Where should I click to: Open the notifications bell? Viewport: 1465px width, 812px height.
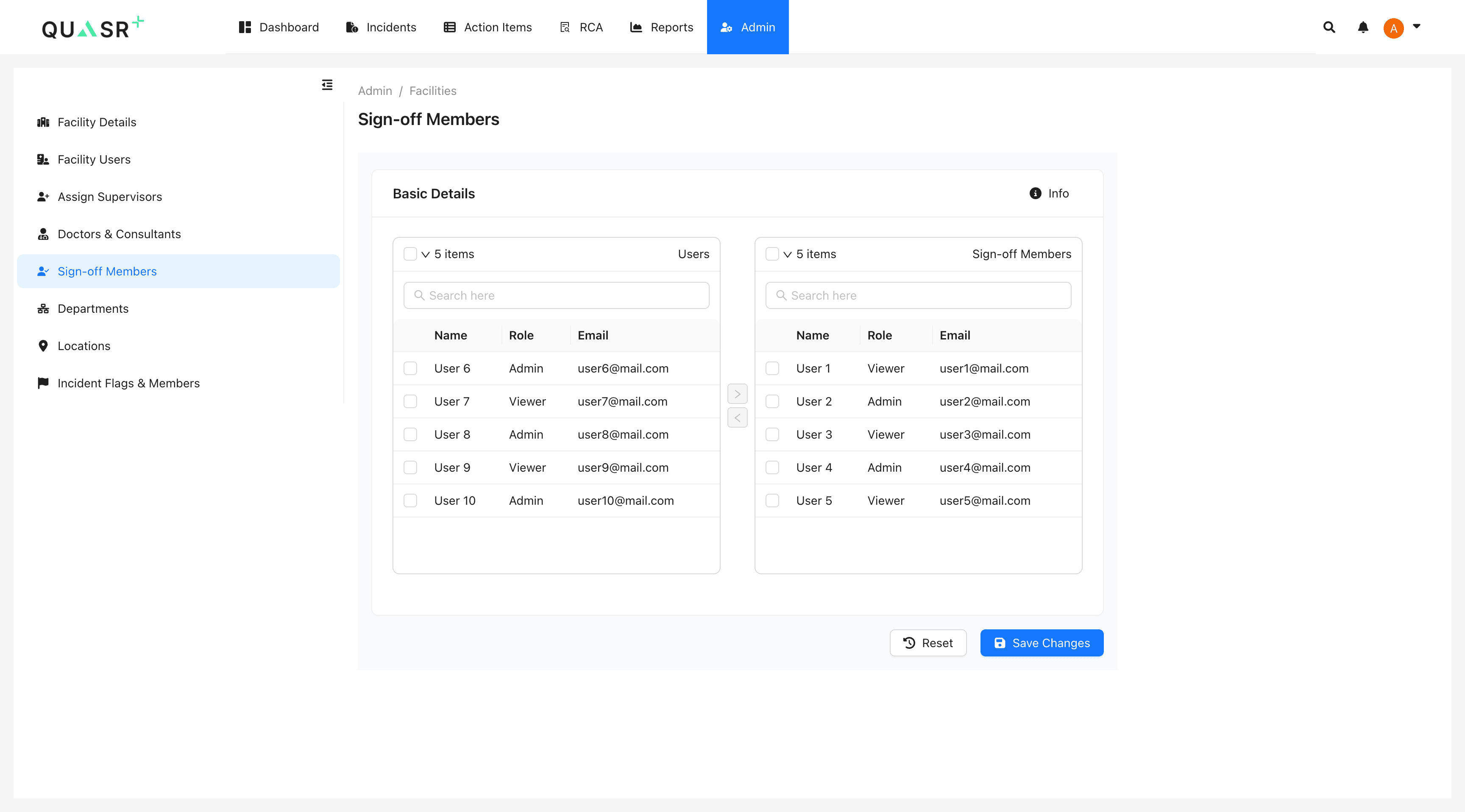click(x=1363, y=27)
